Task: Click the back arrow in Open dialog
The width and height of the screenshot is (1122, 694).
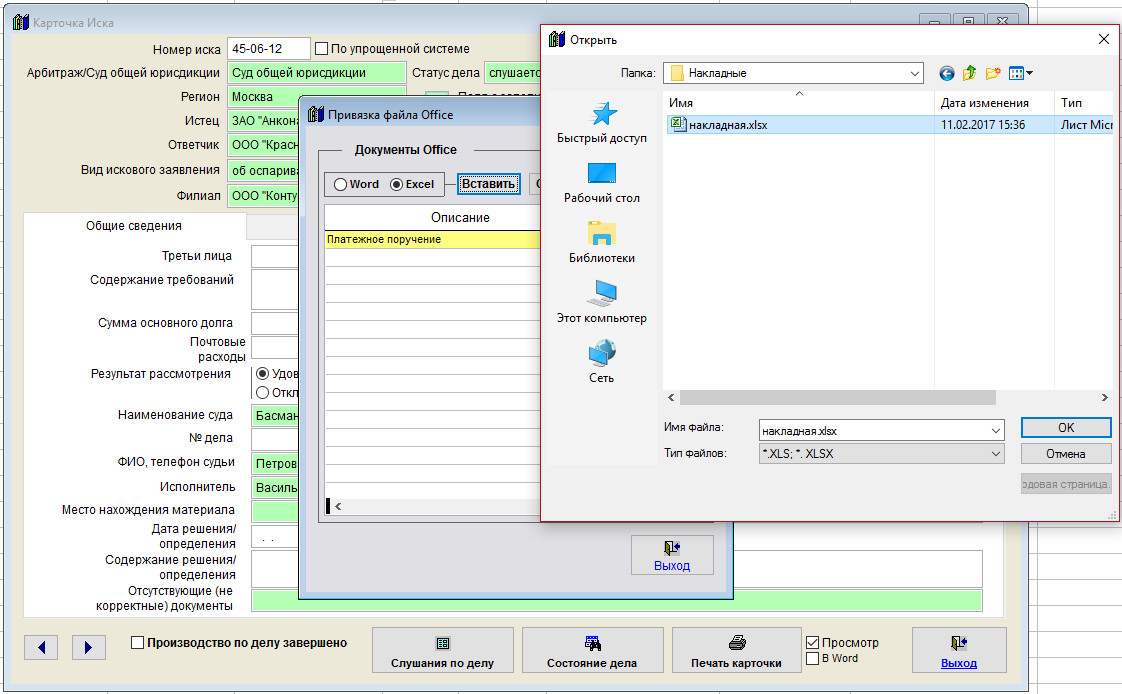Action: point(947,73)
